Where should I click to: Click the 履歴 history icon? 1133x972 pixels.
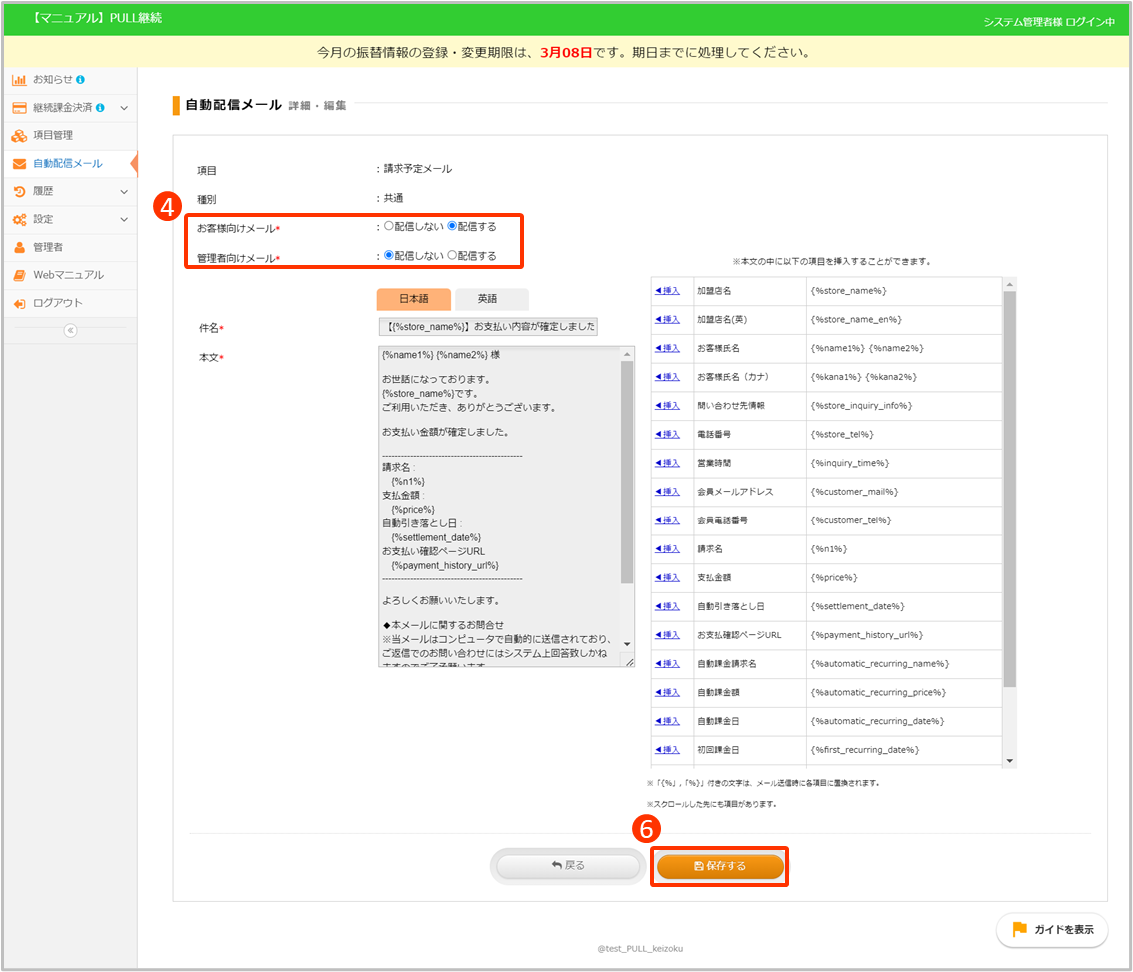19,191
